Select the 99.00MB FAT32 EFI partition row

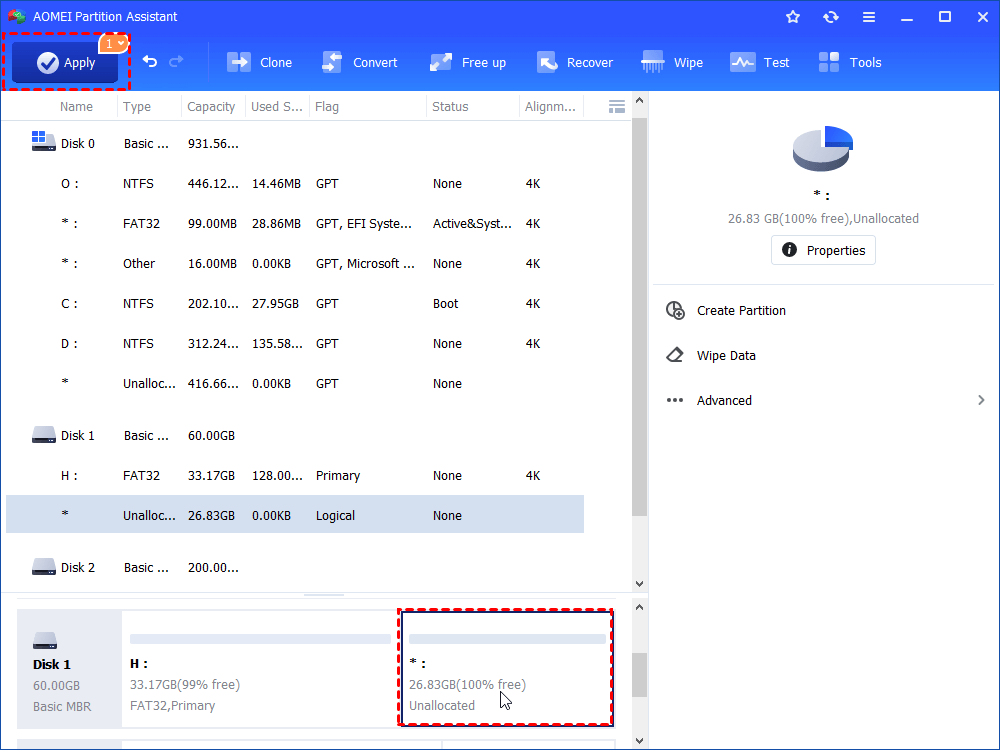295,224
